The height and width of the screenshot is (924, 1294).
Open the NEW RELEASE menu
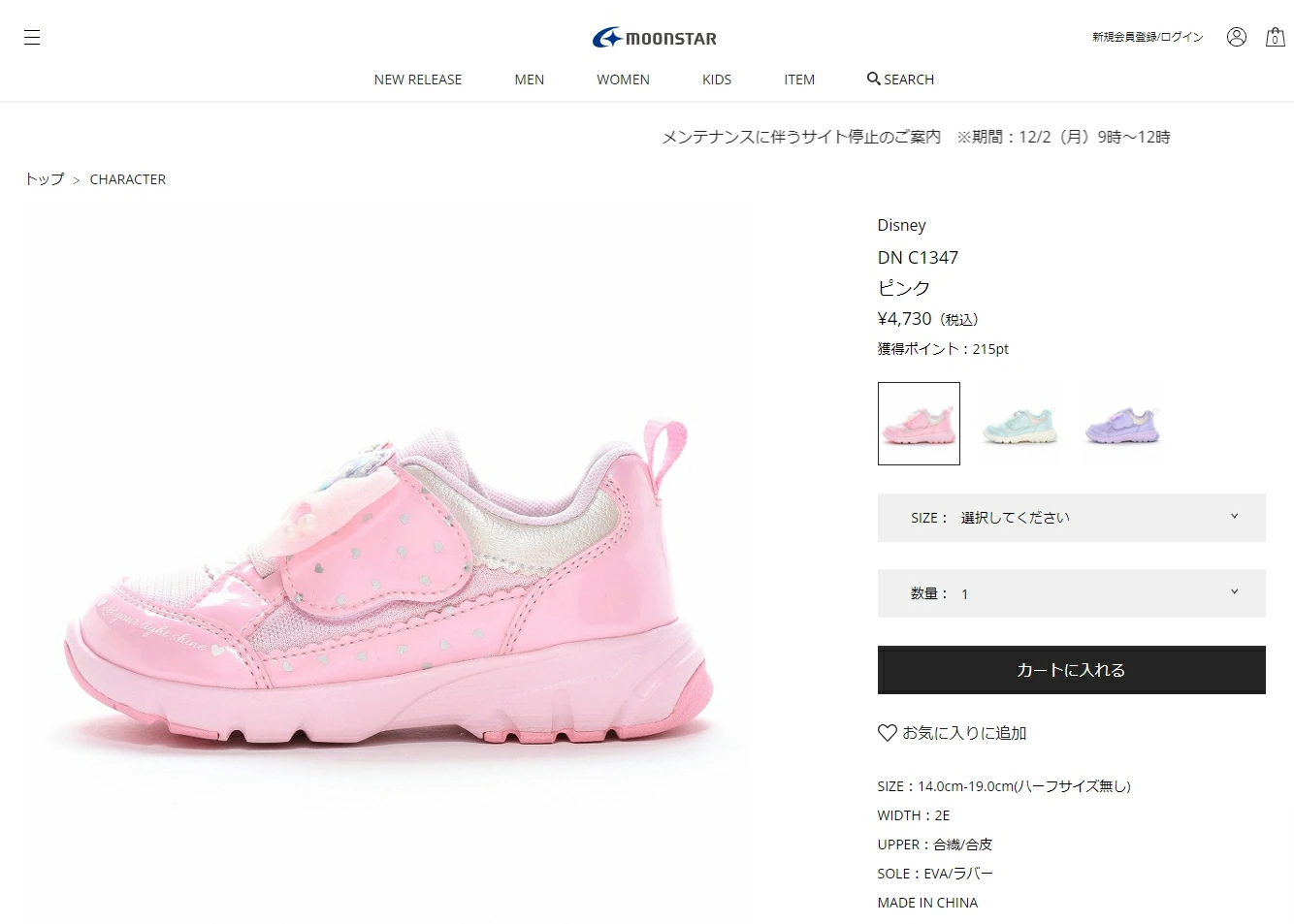[418, 80]
